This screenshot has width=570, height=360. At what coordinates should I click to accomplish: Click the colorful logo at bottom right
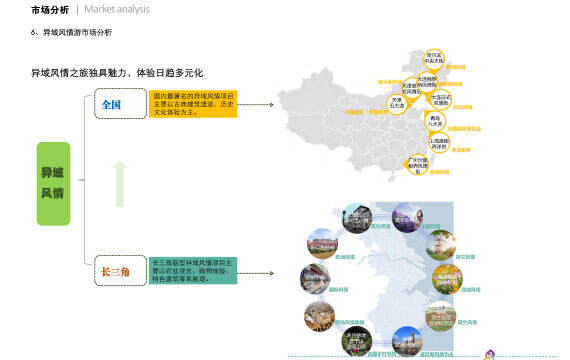click(490, 355)
